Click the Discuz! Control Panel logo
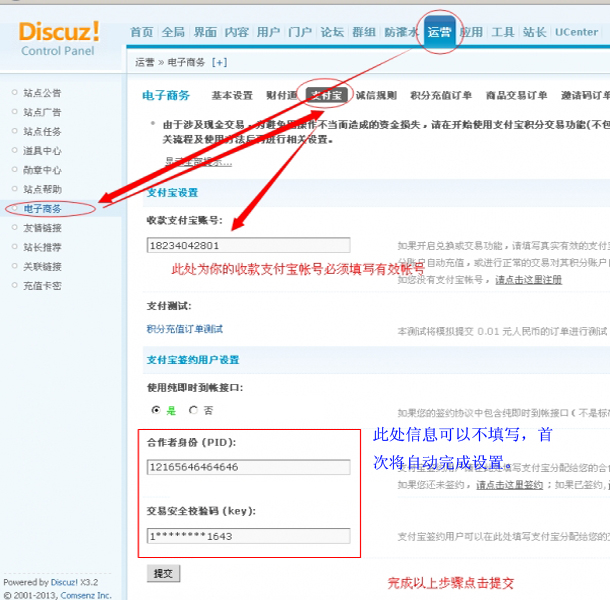The width and height of the screenshot is (610, 600). (58, 39)
